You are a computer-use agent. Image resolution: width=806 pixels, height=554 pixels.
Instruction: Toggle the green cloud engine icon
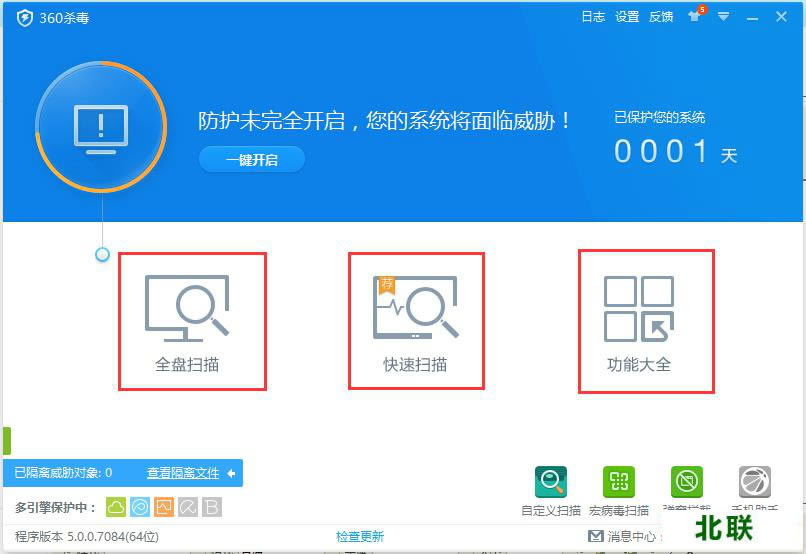point(116,507)
